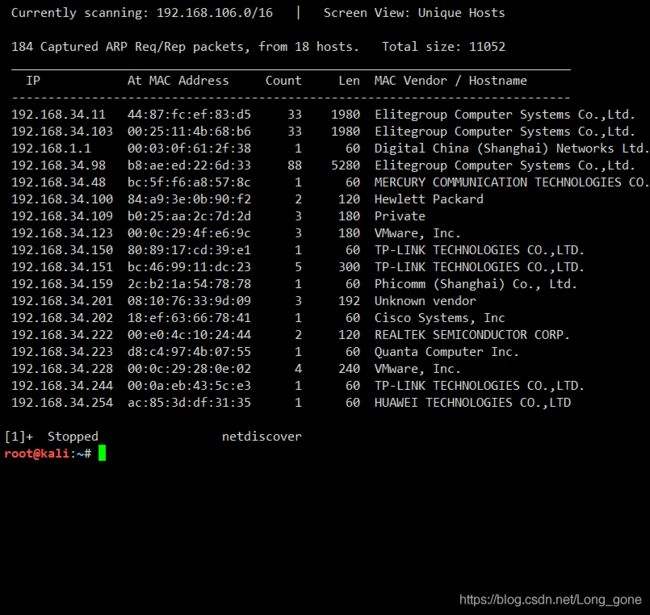Click MAC address 00:e0:4c:10:24:44

(x=189, y=335)
